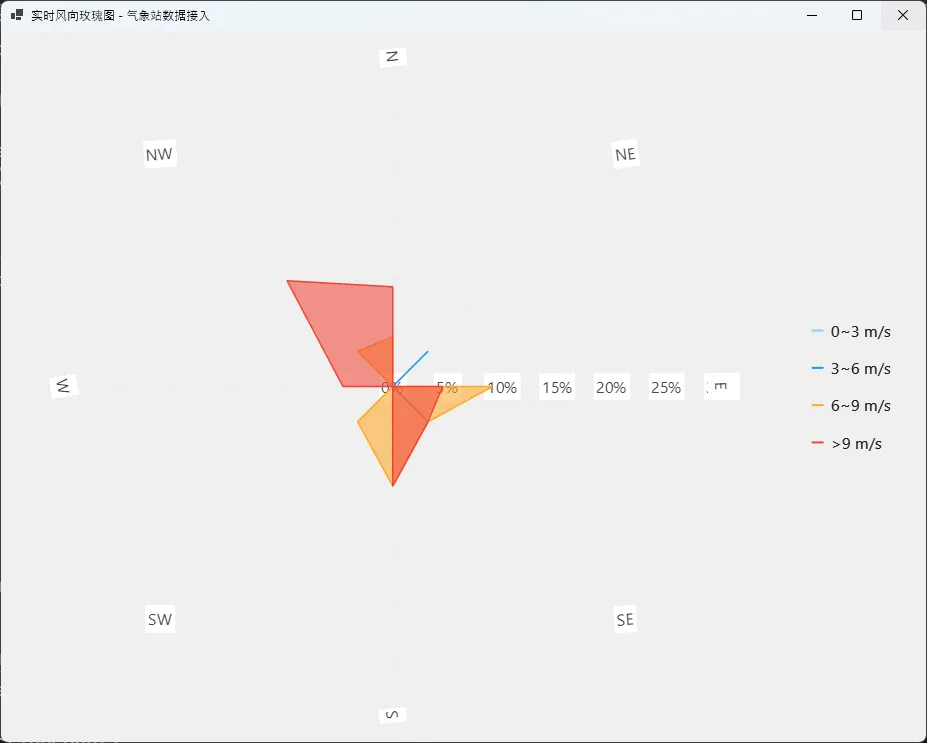927x743 pixels.
Task: Click the S direction label
Action: [x=393, y=715]
